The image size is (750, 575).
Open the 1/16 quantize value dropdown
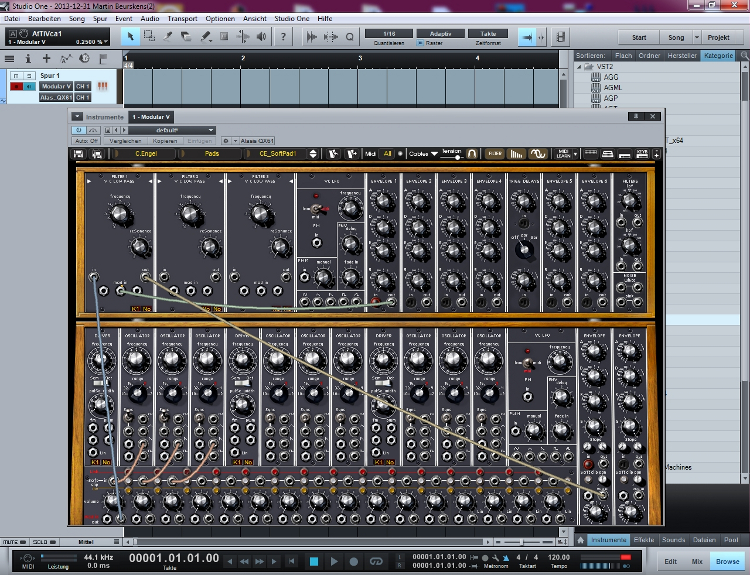(x=389, y=33)
